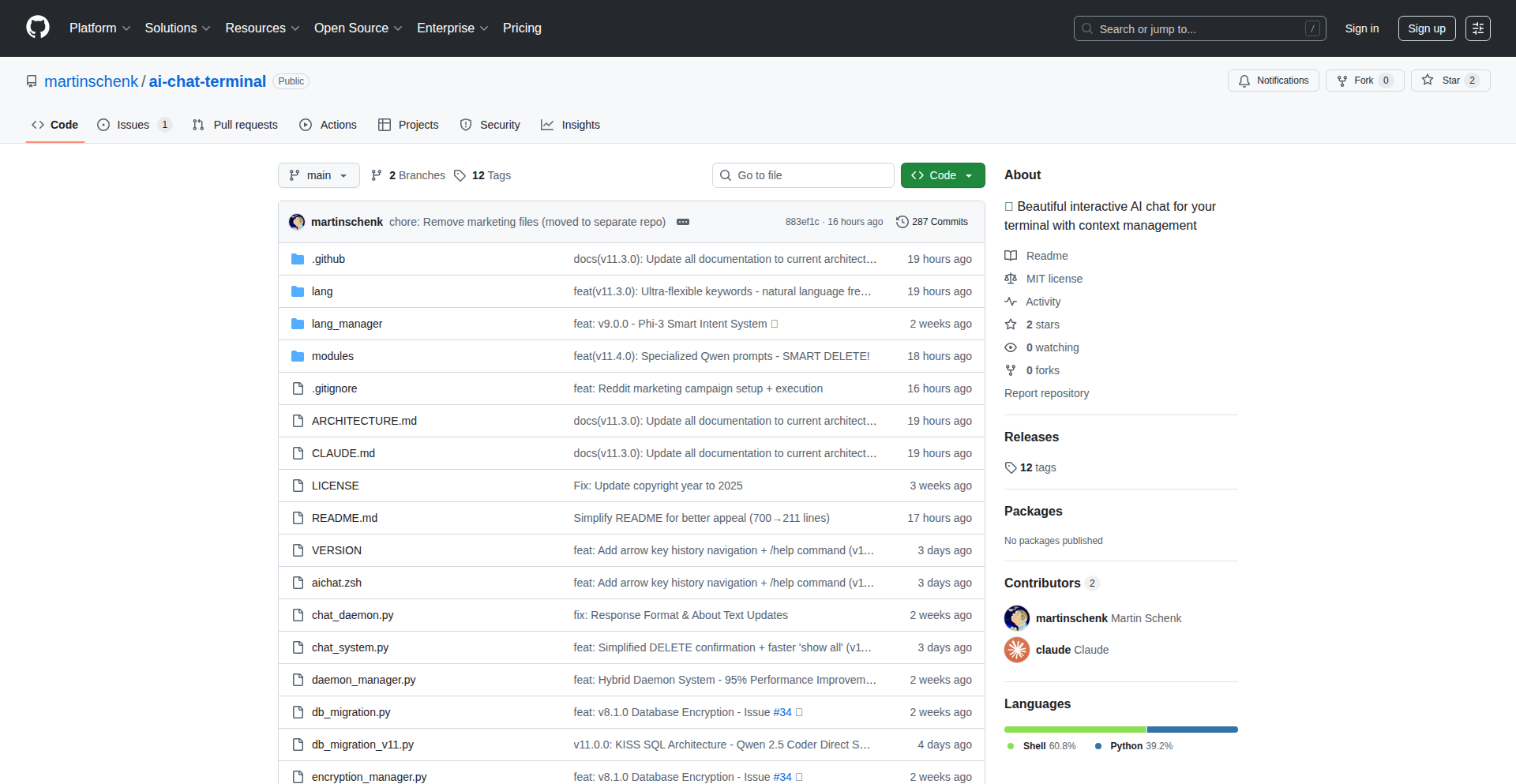Screen dimensions: 1516x784
Task: Click the Sign in link
Action: coord(1362,28)
